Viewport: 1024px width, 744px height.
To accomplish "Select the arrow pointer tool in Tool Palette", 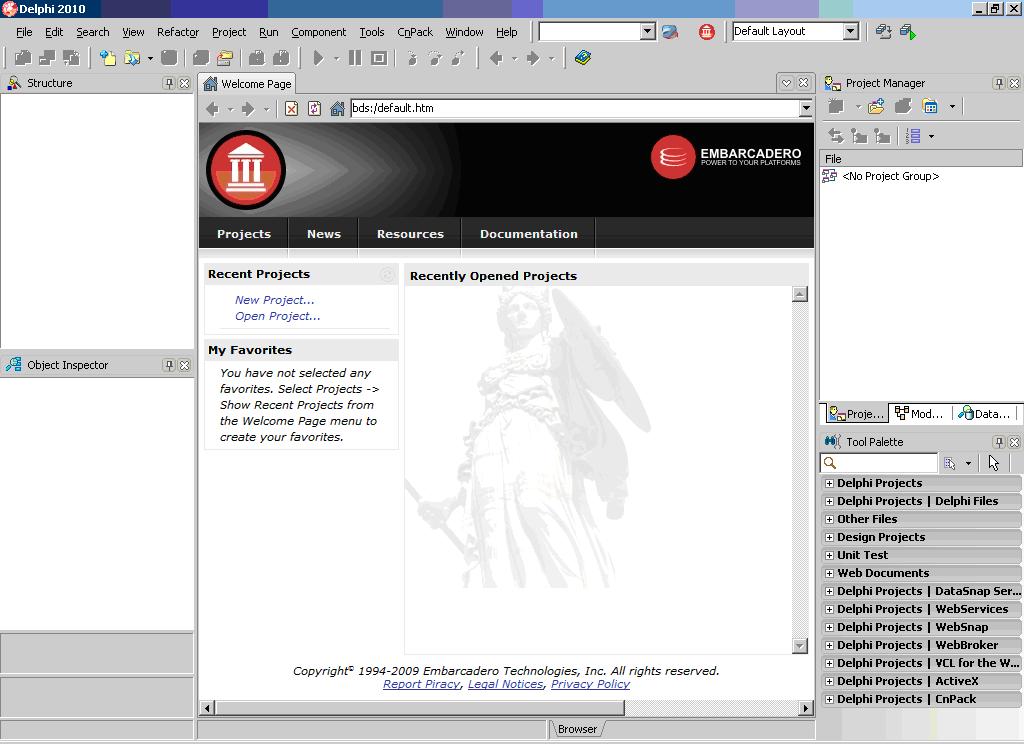I will (993, 463).
